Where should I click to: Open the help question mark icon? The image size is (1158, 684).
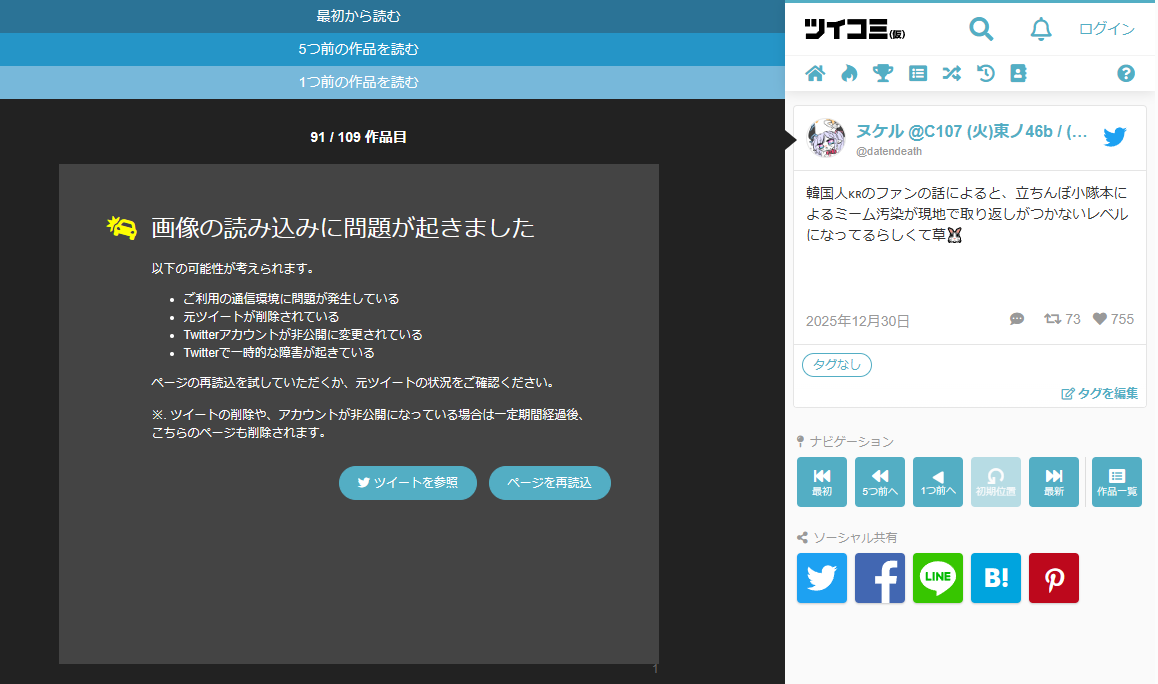click(x=1126, y=73)
